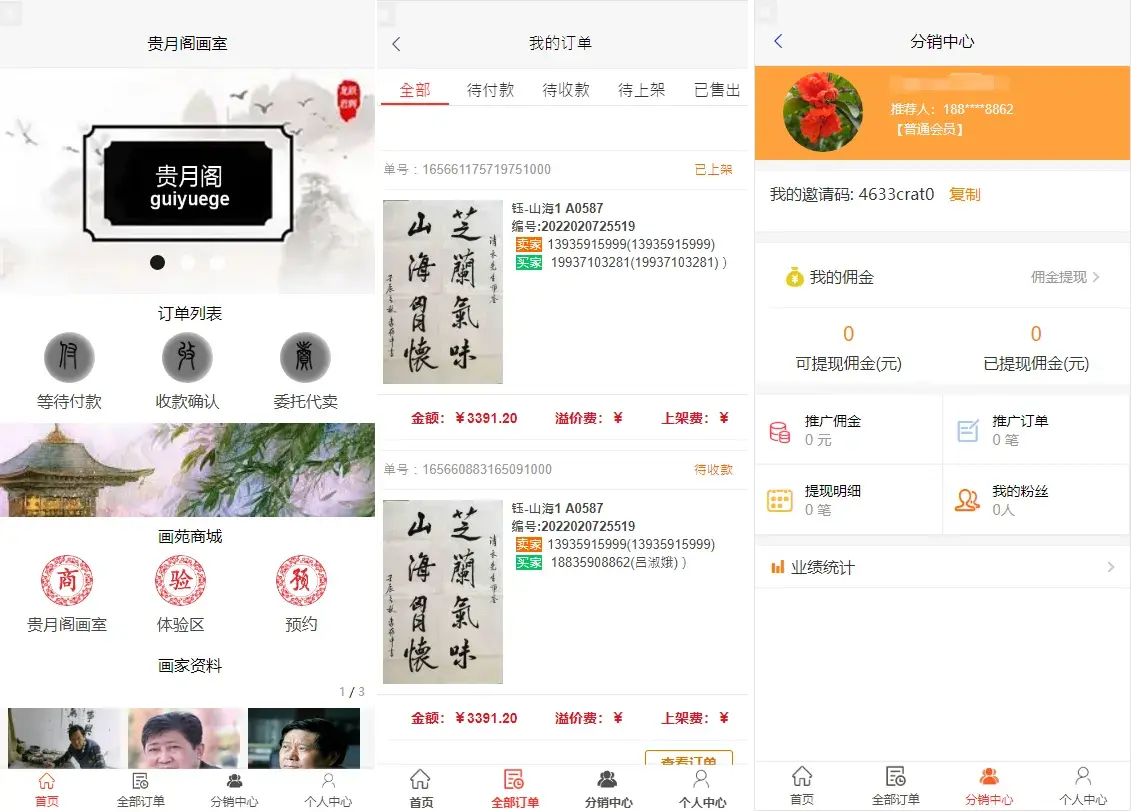Open 个人中心 in left screen bottom bar
Screen dimensions: 1131x812
(x=328, y=790)
